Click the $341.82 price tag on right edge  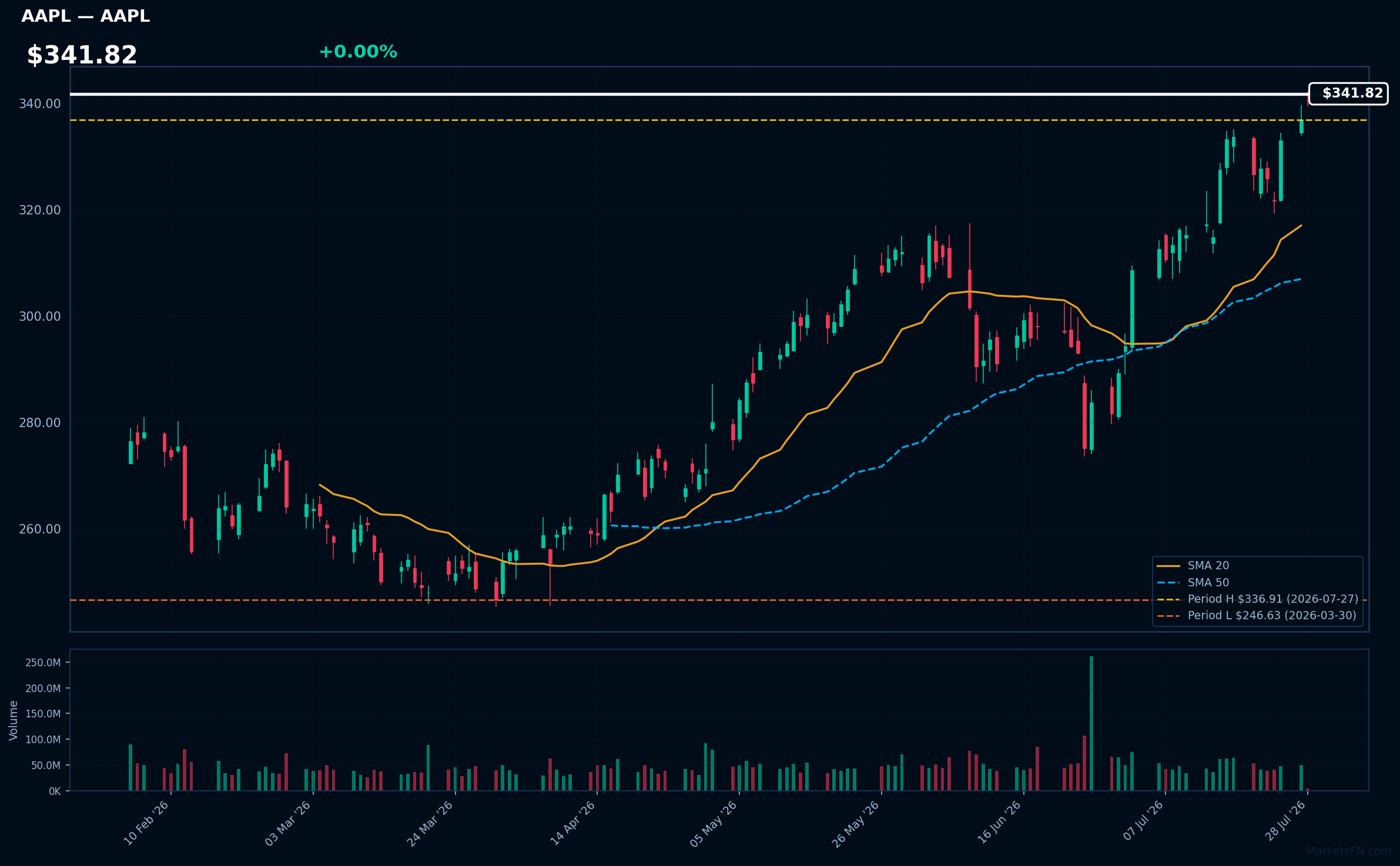(1348, 93)
